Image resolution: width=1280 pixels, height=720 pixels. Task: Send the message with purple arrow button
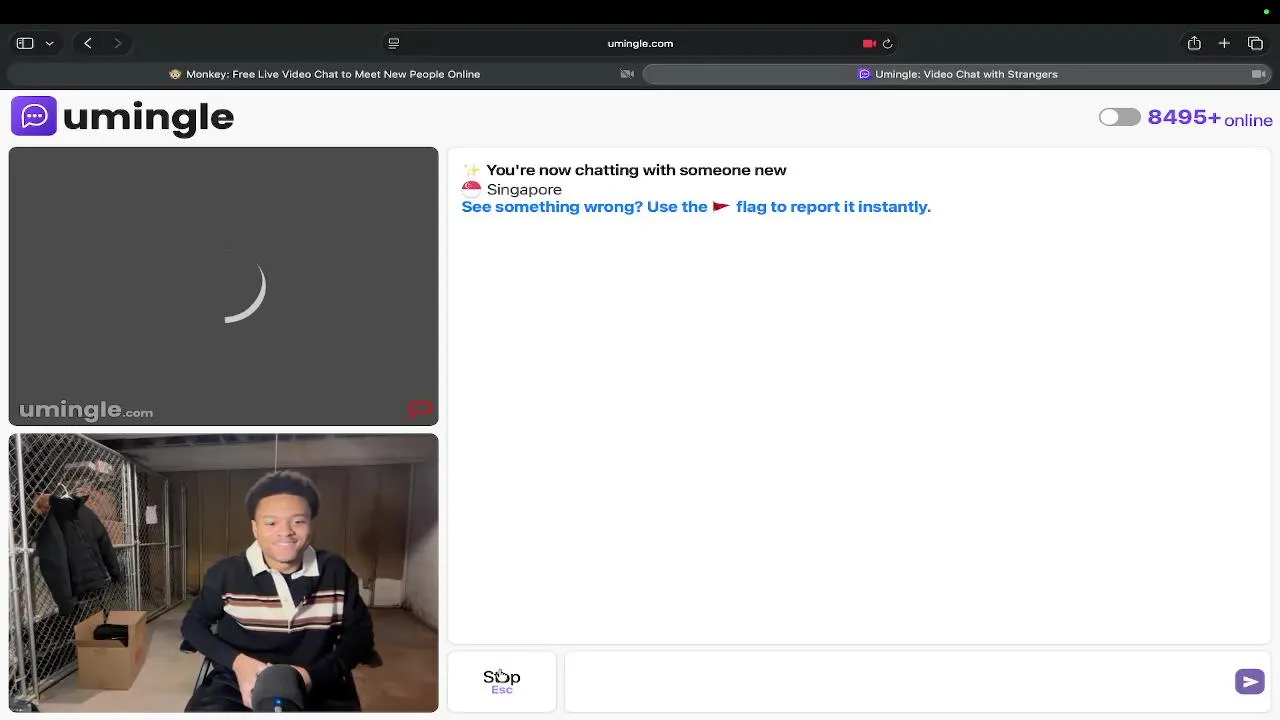click(x=1250, y=681)
